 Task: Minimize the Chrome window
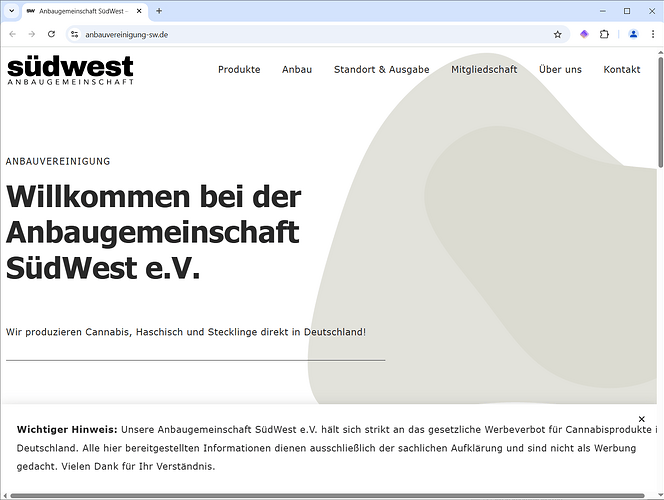pos(603,11)
